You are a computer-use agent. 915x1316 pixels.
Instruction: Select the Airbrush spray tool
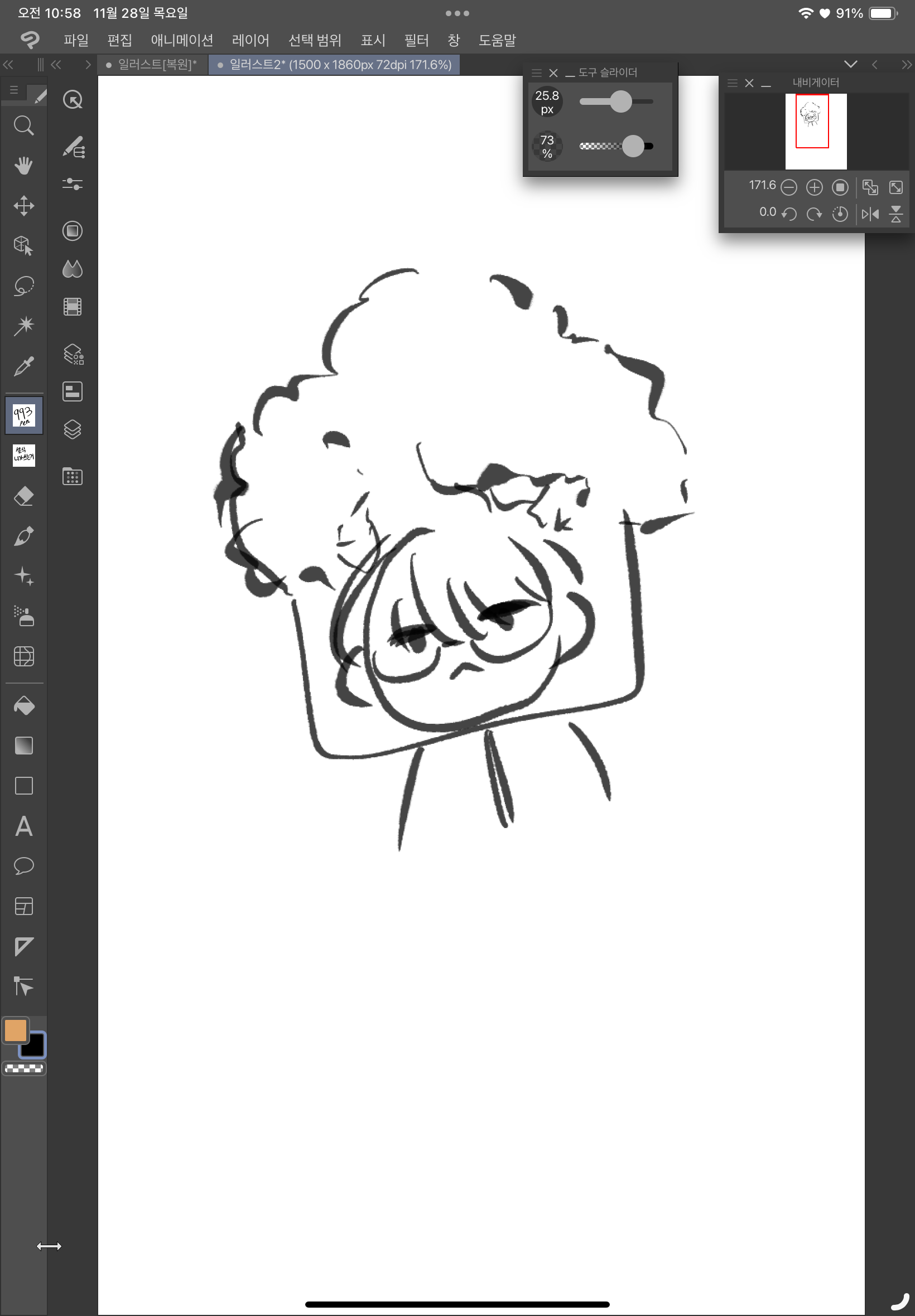[x=23, y=616]
